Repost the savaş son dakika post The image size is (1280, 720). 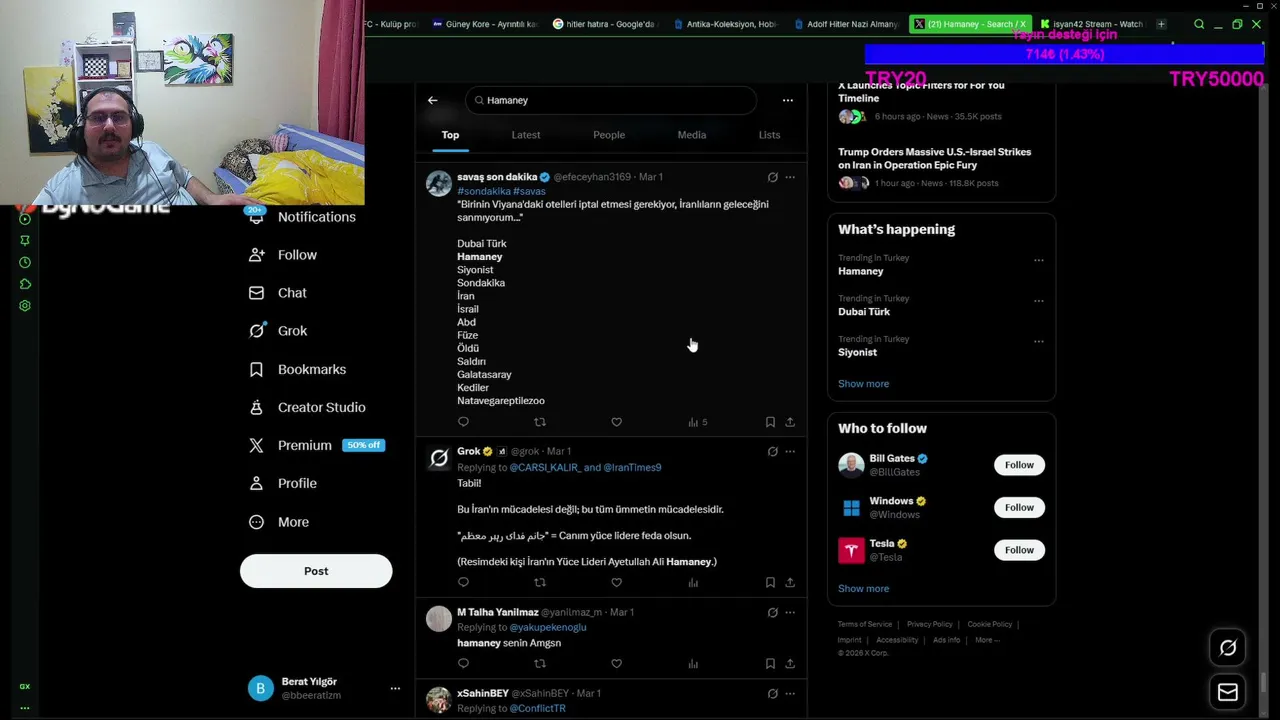point(540,422)
